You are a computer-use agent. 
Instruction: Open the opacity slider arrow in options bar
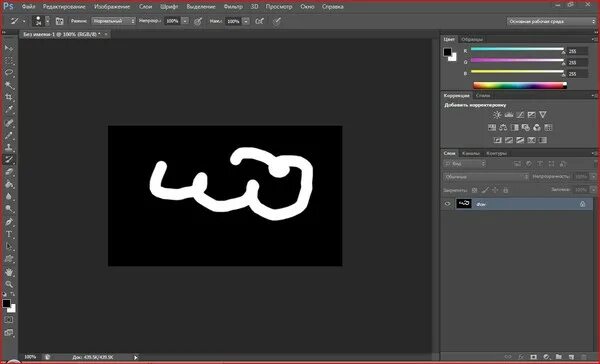point(185,21)
